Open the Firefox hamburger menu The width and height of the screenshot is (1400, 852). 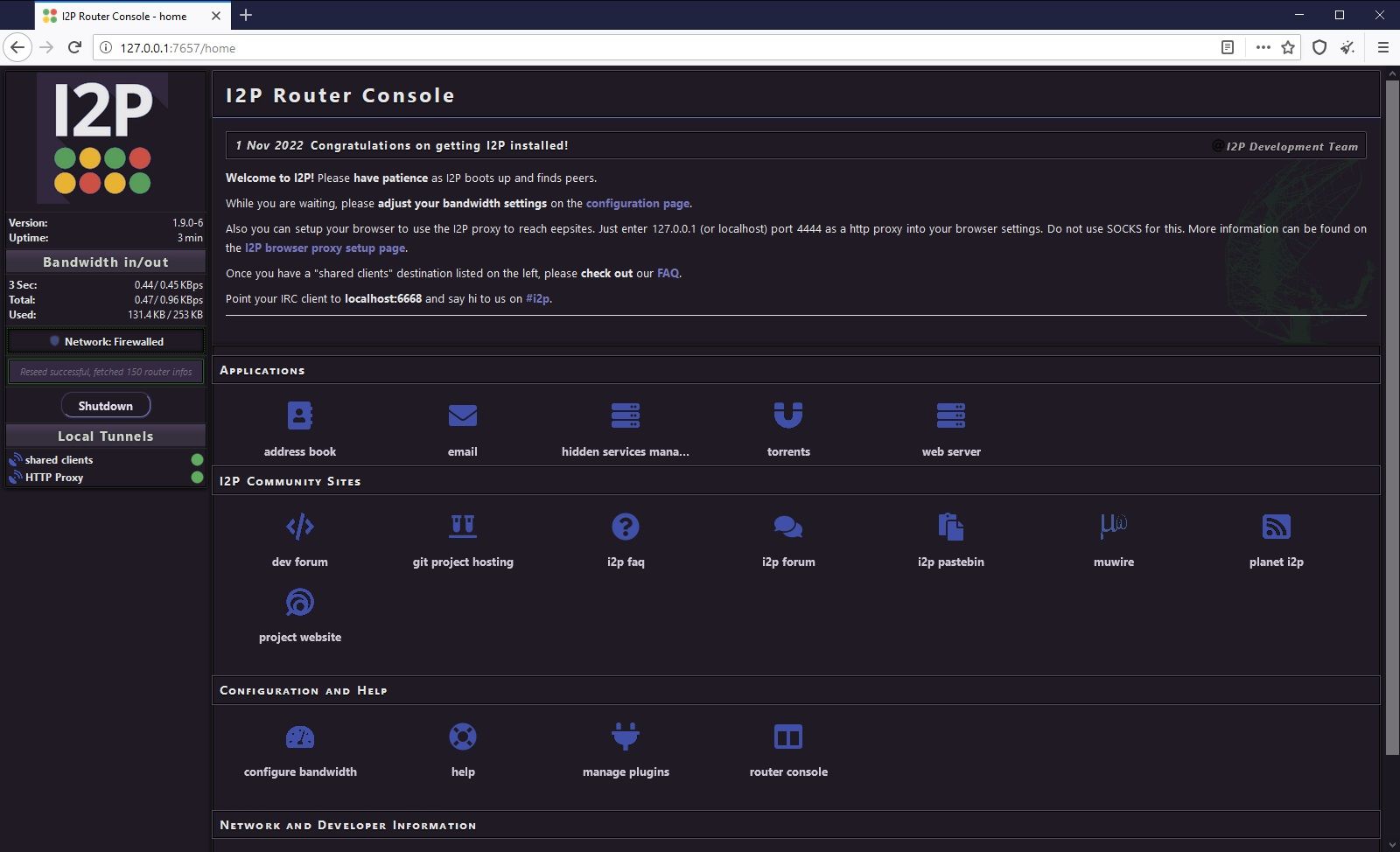[x=1383, y=47]
